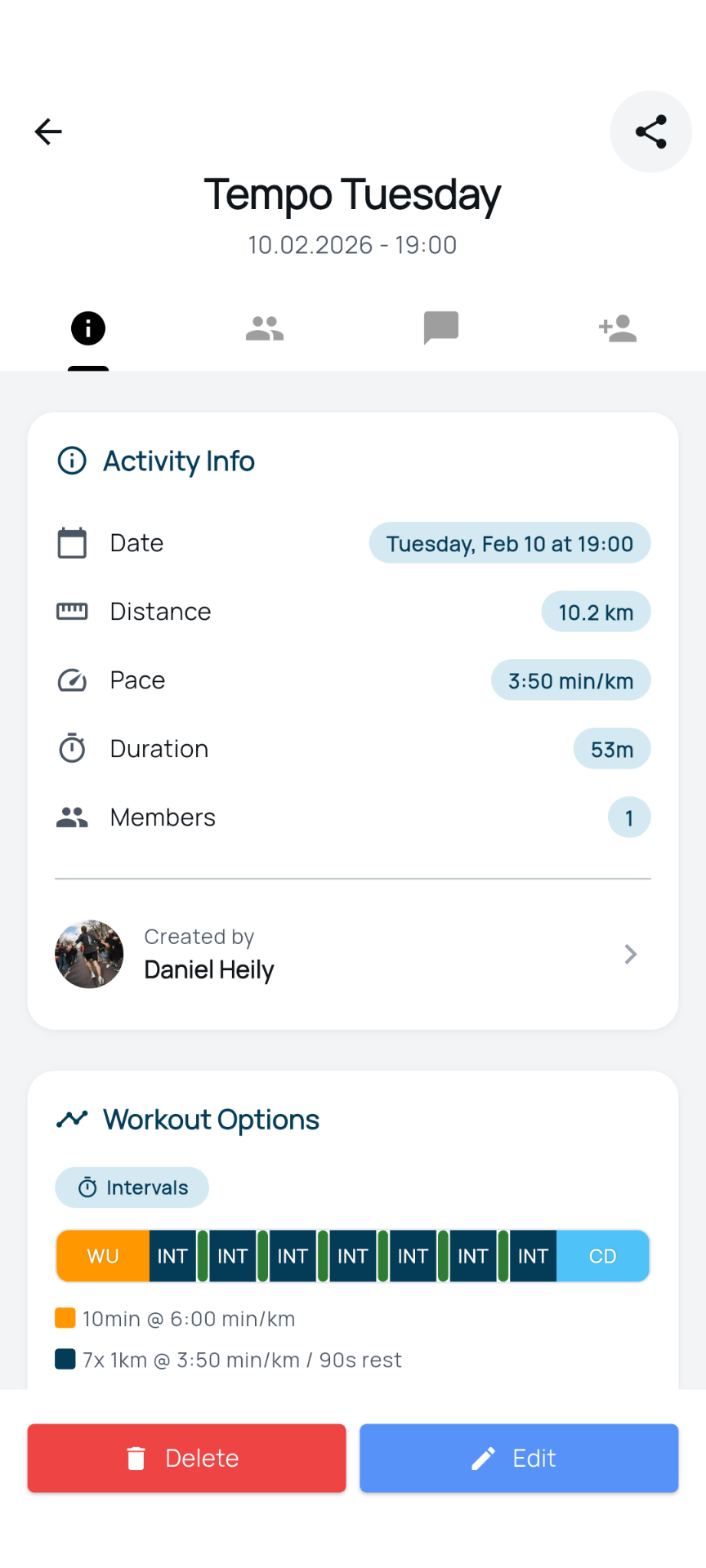706x1568 pixels.
Task: Edit the Tempo Tuesday activity
Action: point(518,1458)
